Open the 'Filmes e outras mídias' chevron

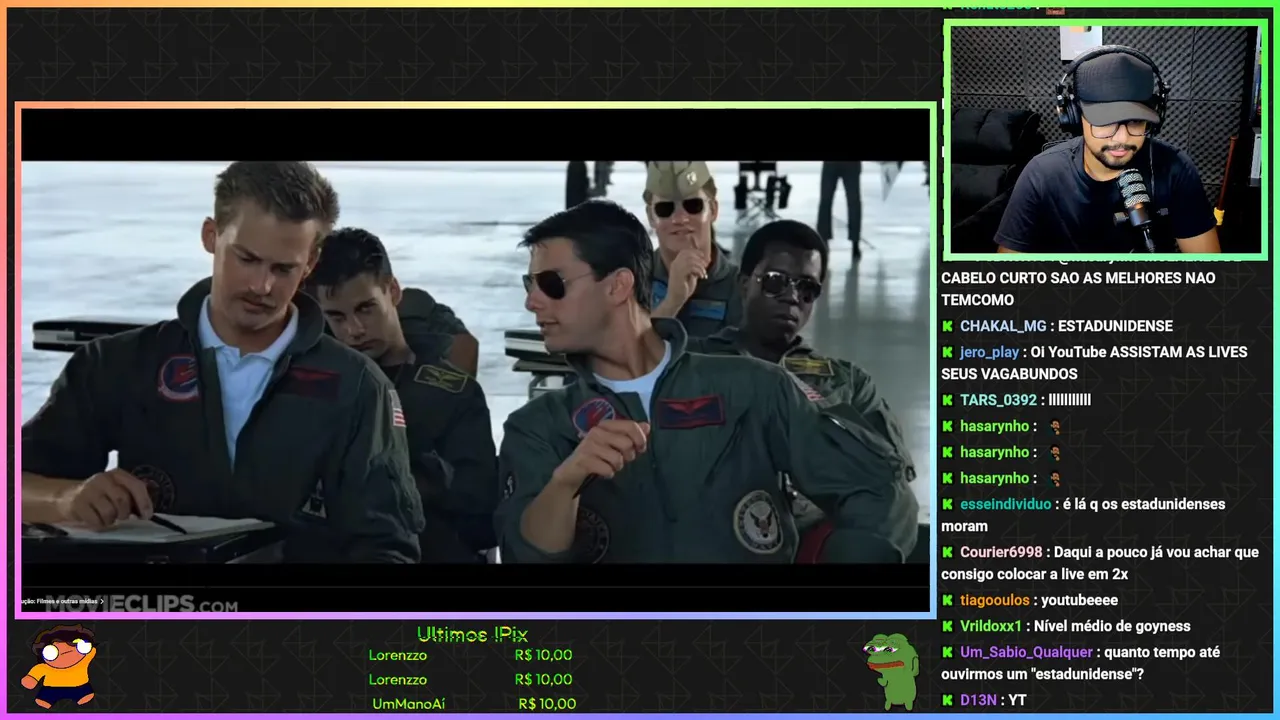pyautogui.click(x=102, y=601)
